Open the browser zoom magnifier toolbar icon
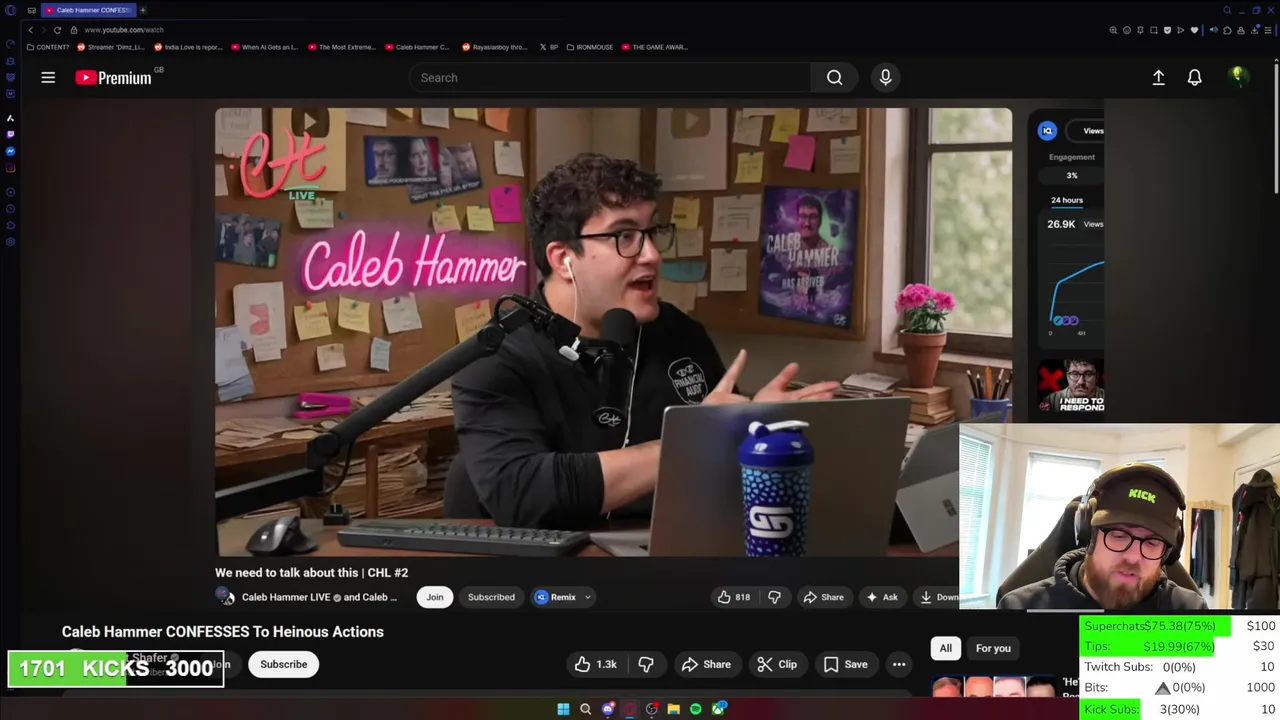This screenshot has height=720, width=1280. (x=1113, y=30)
